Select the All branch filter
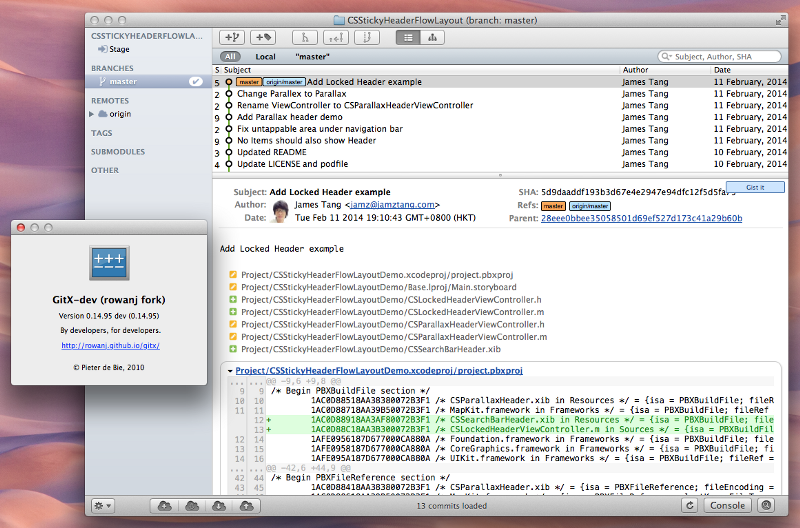The height and width of the screenshot is (528, 800). (230, 57)
